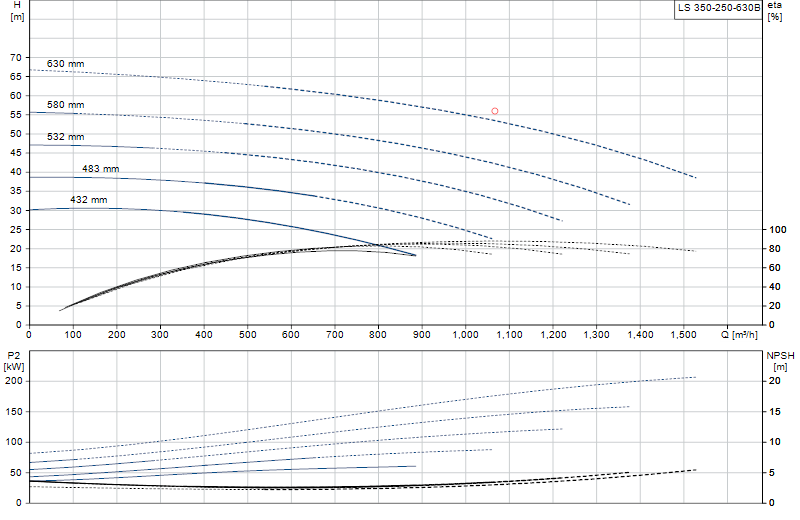Click the 35 tick on the head axis

pyautogui.click(x=16, y=191)
